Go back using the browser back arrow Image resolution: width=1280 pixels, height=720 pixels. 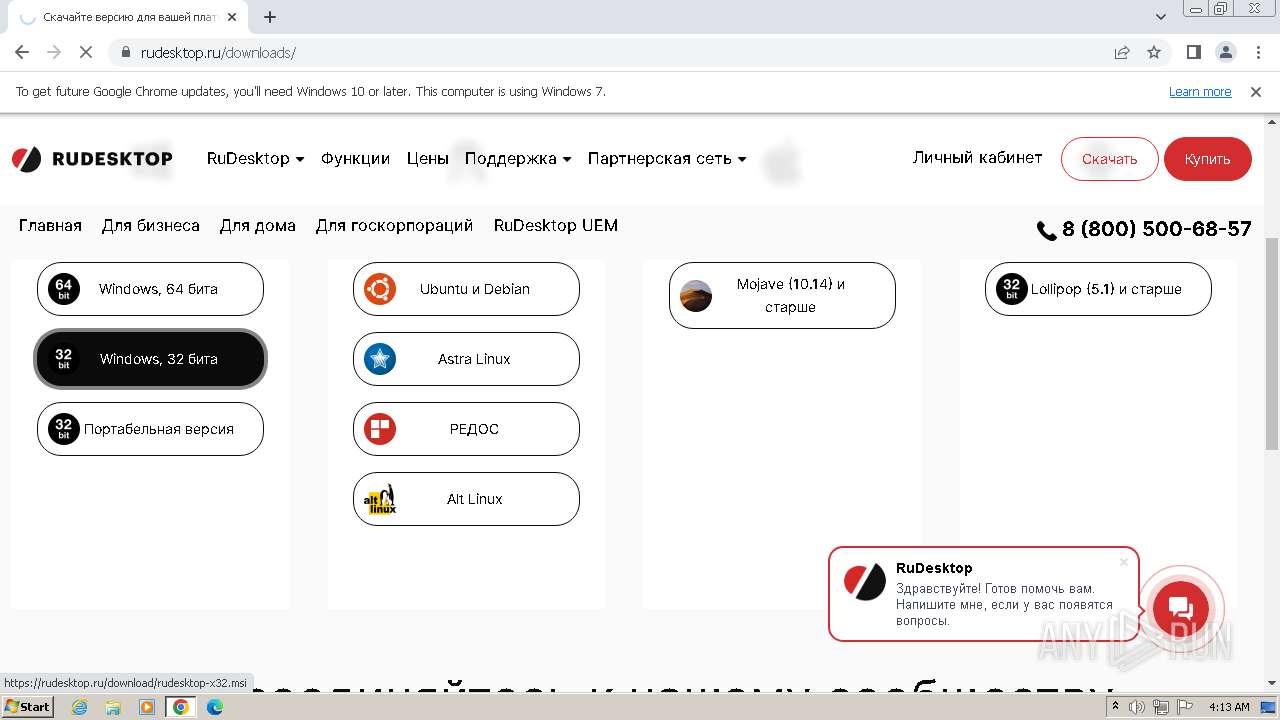tap(22, 52)
